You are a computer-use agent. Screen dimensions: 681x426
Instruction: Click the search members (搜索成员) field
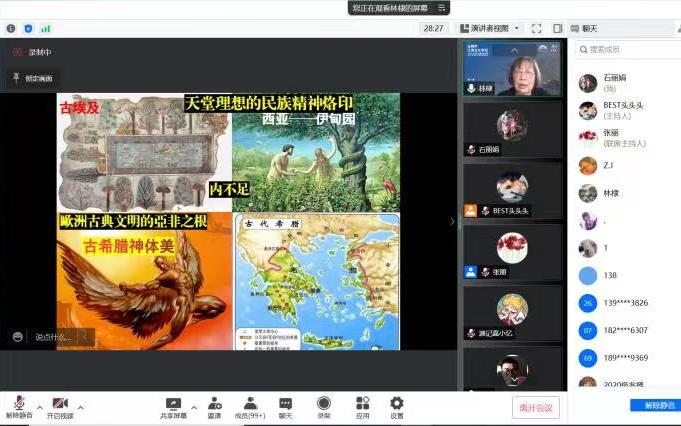point(628,50)
